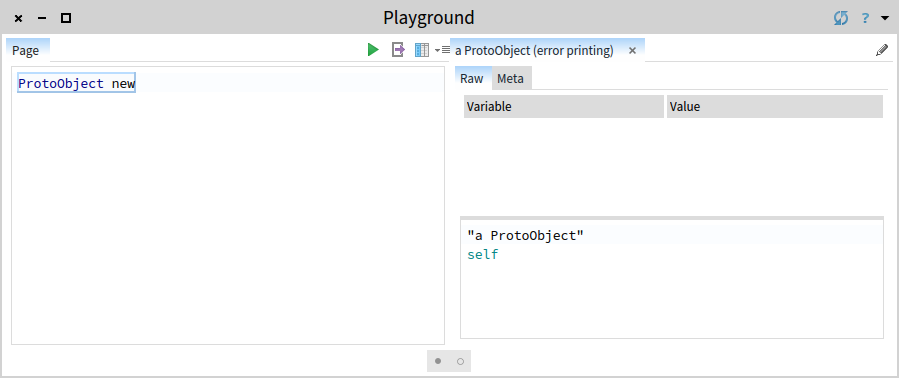899x378 pixels.
Task: Run the playground code with green play button
Action: pos(373,50)
